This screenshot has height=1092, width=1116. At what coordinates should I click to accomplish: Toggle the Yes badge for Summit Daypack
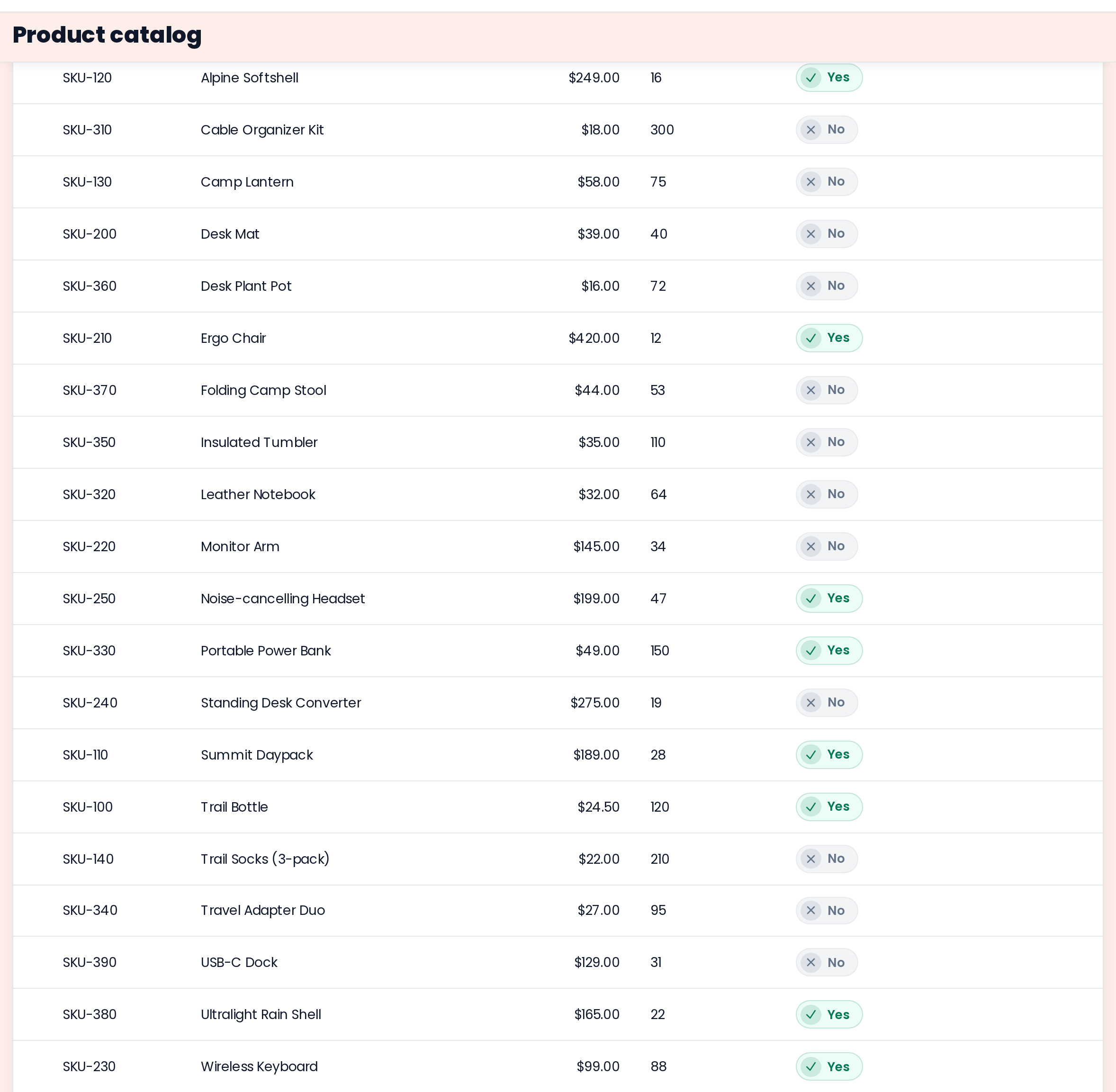pyautogui.click(x=828, y=754)
